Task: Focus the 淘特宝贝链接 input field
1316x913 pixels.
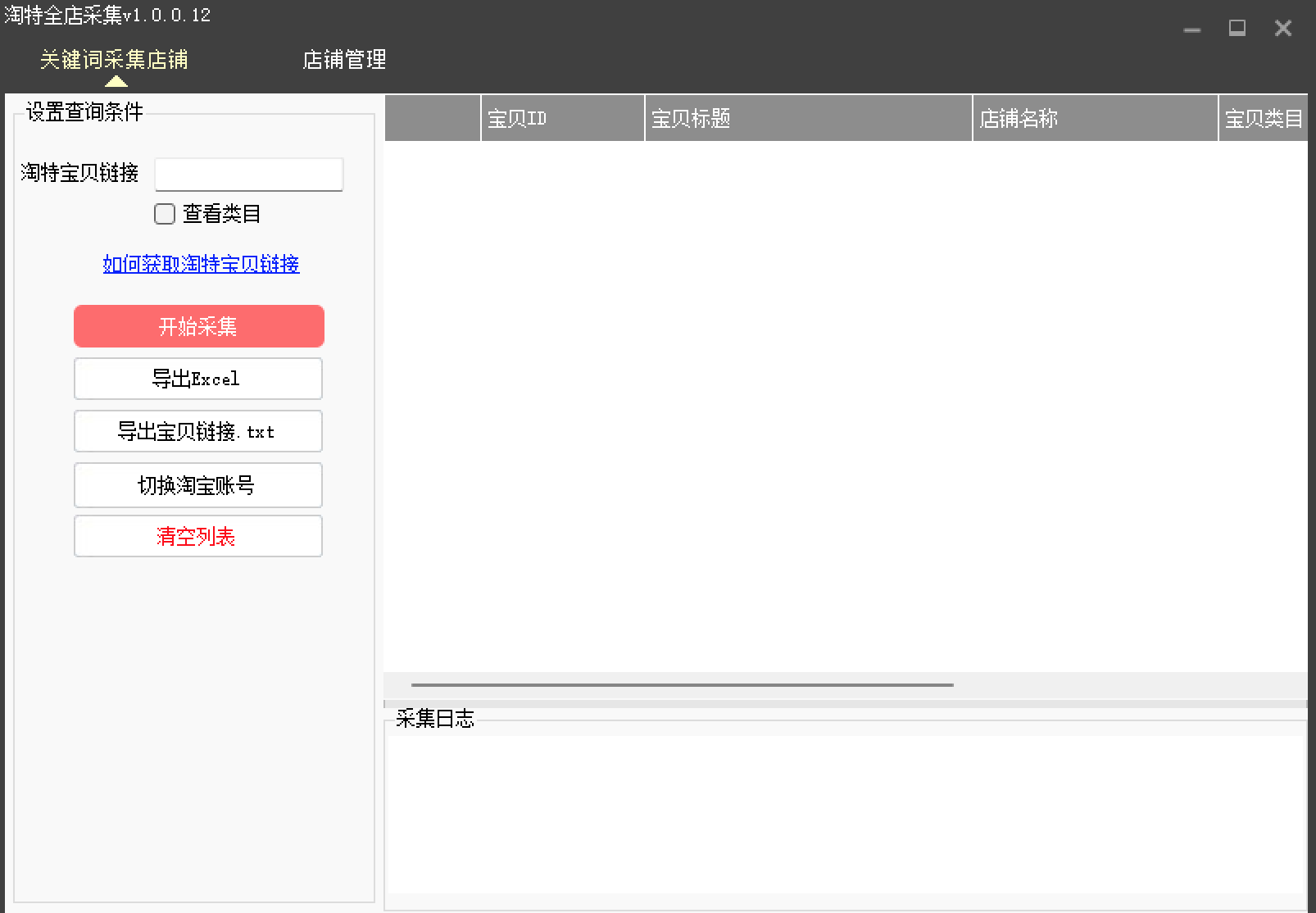Action: [249, 174]
